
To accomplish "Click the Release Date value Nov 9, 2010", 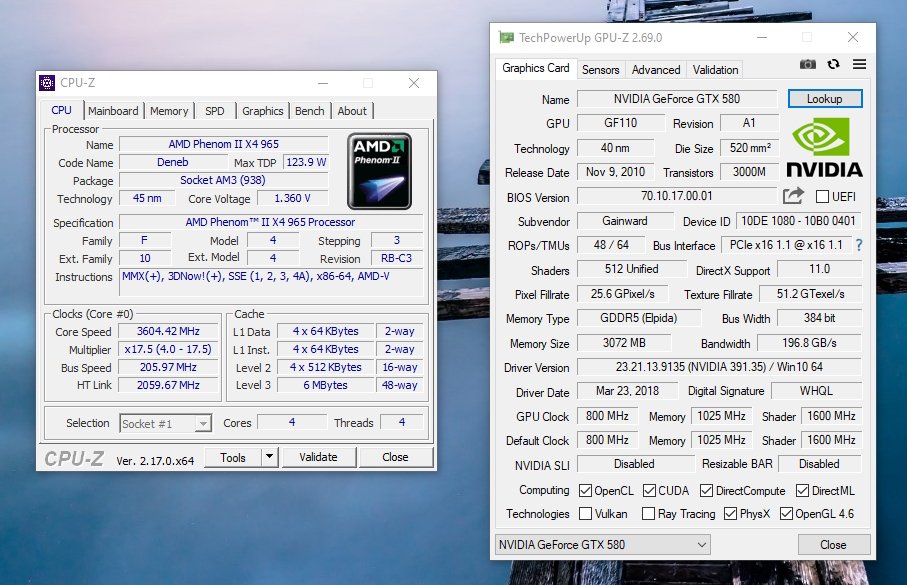I will click(x=615, y=172).
